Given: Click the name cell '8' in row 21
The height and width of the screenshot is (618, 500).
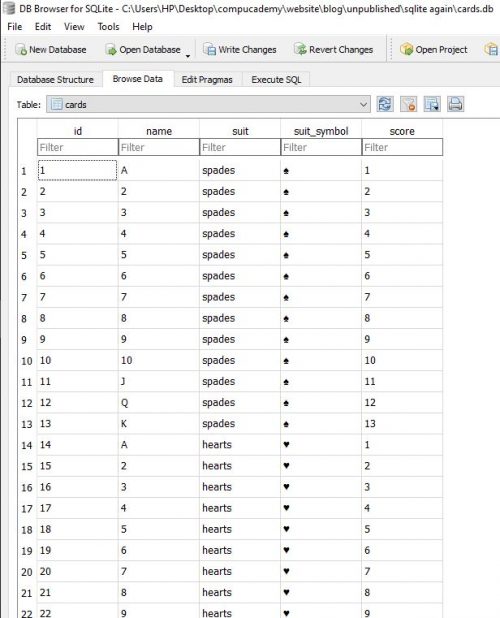Looking at the screenshot, I should [x=159, y=592].
